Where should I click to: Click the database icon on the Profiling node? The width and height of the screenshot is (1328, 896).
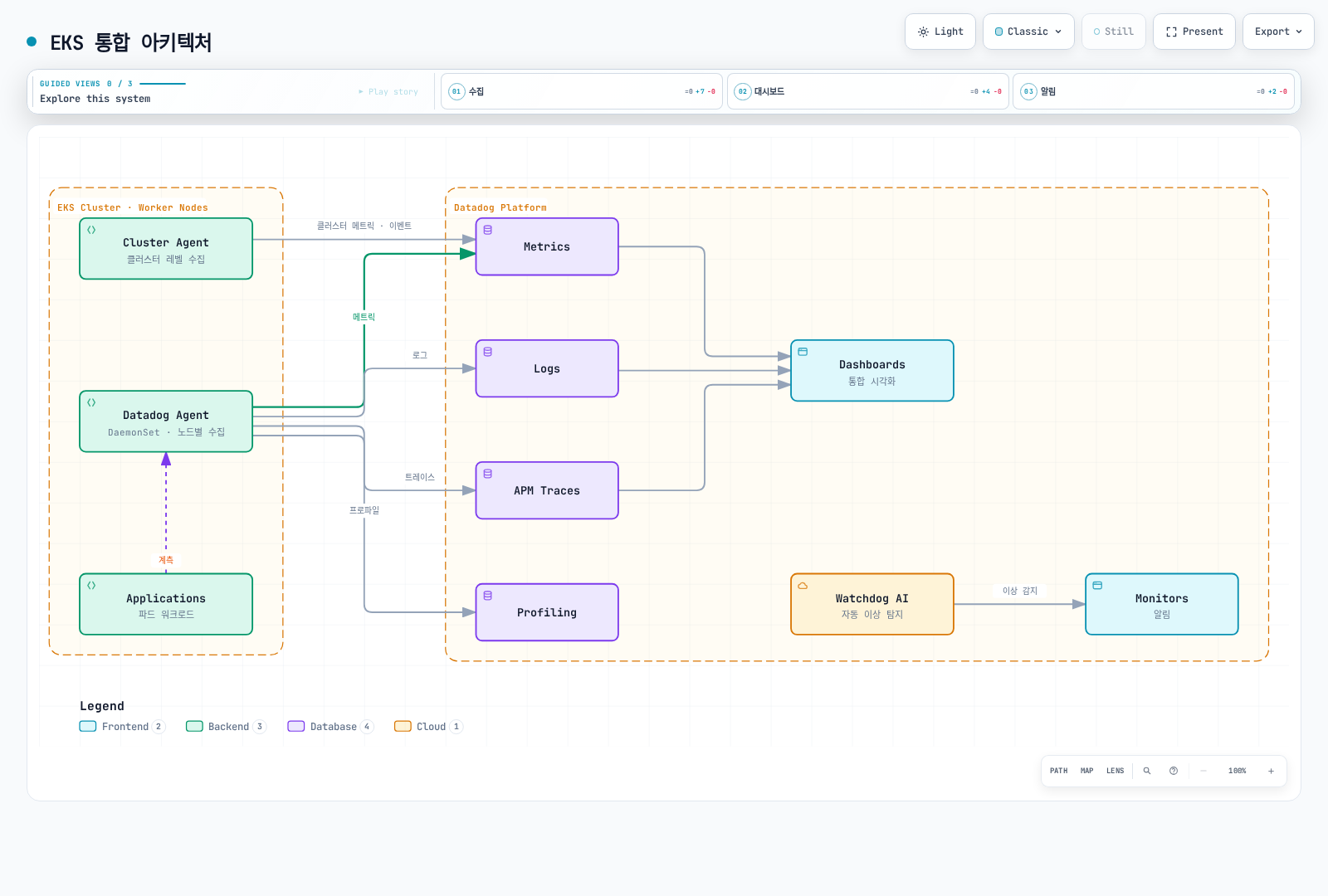488,596
